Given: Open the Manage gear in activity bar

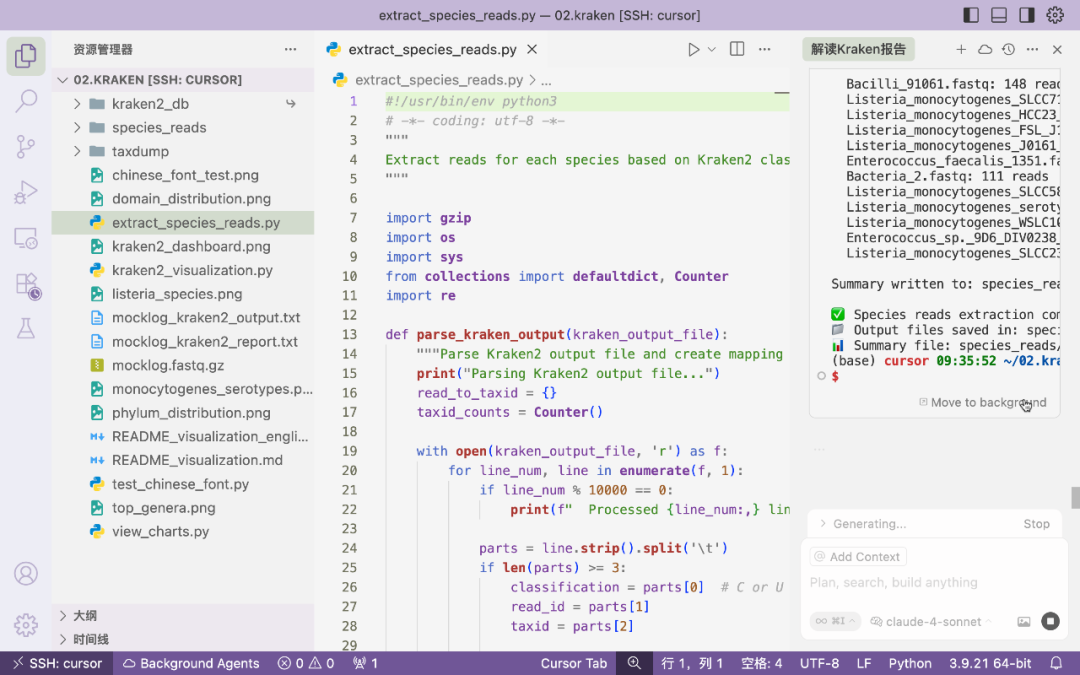Looking at the screenshot, I should point(25,625).
